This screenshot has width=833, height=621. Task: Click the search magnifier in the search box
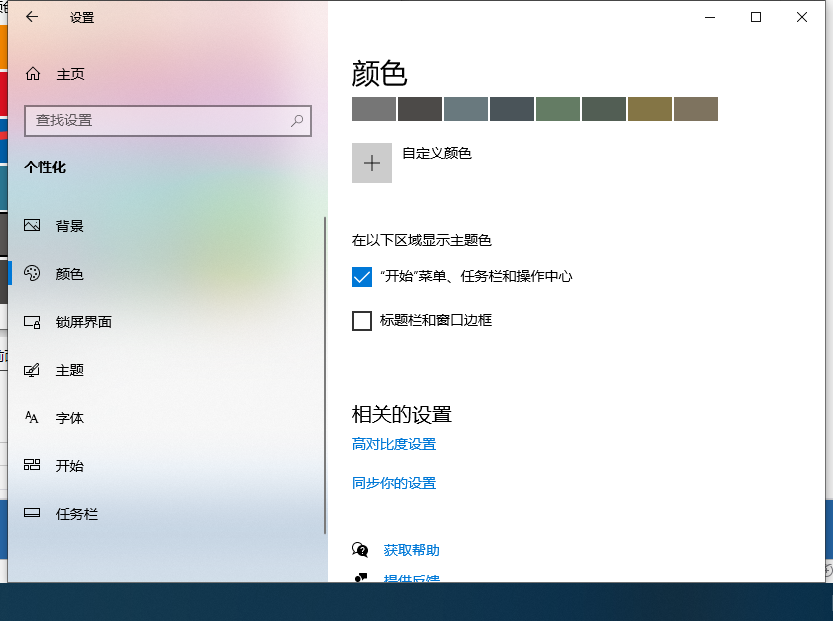click(296, 120)
